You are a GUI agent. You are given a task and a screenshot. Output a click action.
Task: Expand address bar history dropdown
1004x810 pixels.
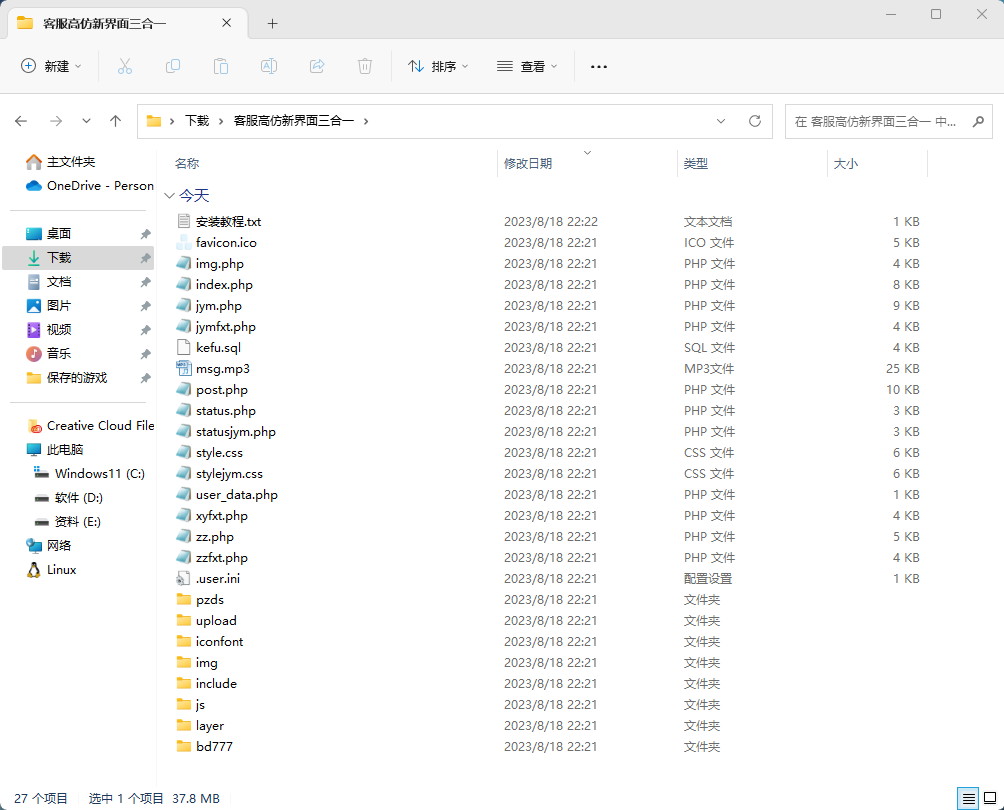pyautogui.click(x=721, y=121)
